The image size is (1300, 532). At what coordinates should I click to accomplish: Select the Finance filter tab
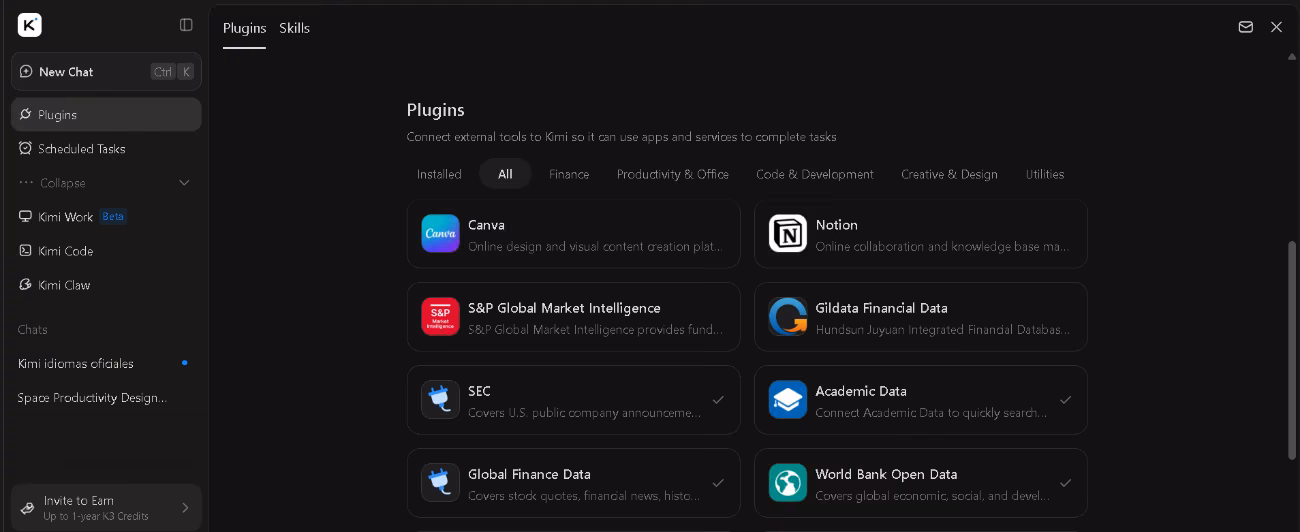click(569, 174)
